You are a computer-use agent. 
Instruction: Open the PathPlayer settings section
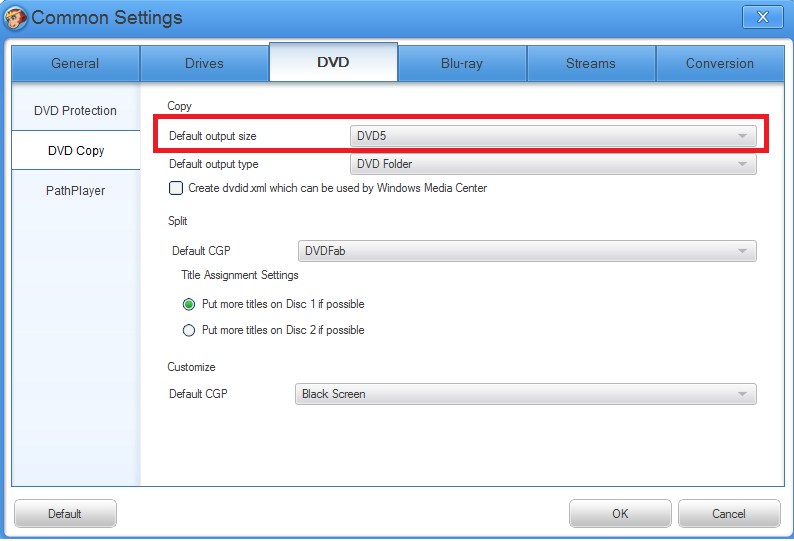click(x=75, y=190)
